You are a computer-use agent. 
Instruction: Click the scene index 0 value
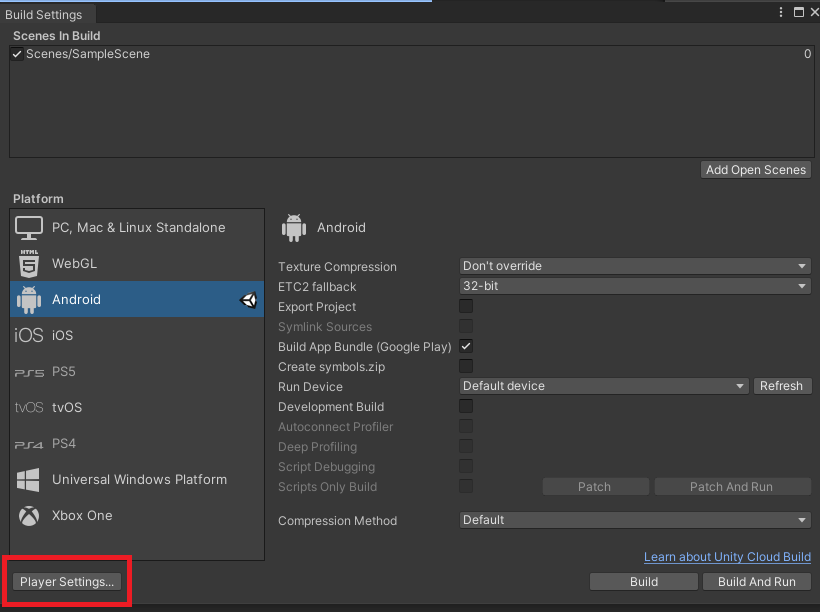point(807,54)
